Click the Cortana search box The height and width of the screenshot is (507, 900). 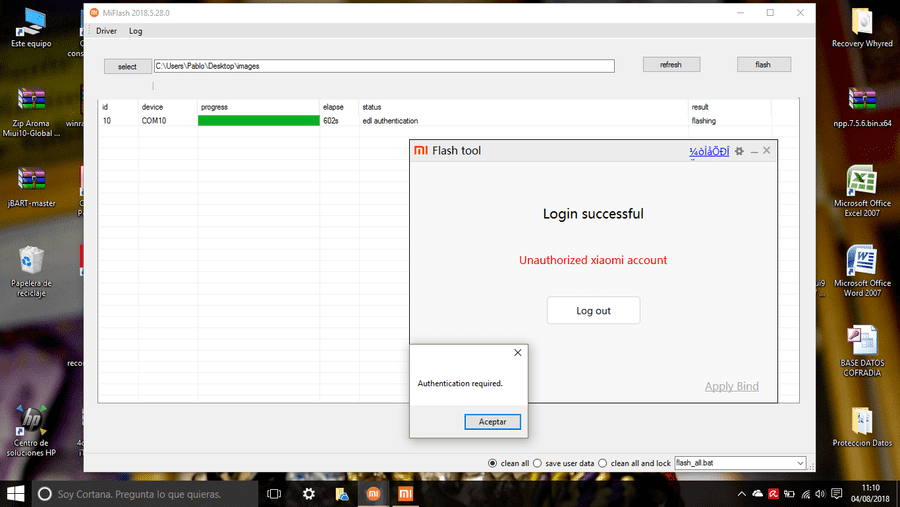145,494
